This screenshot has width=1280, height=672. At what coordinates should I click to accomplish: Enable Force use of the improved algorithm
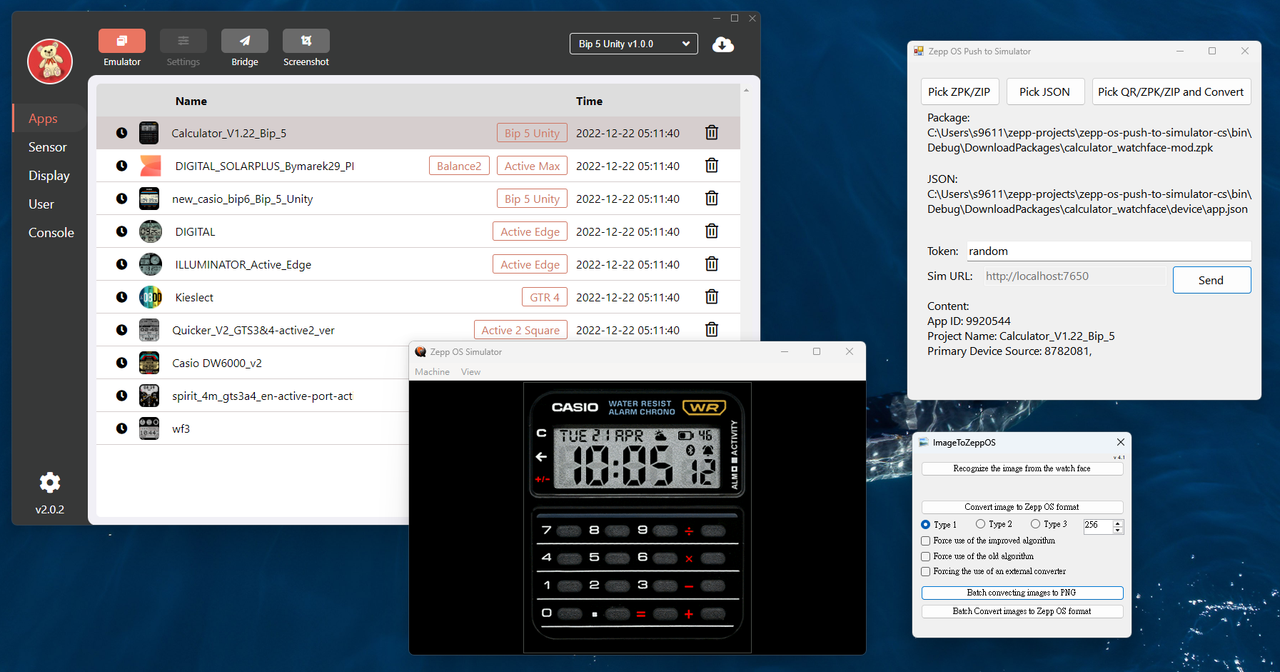[x=926, y=541]
